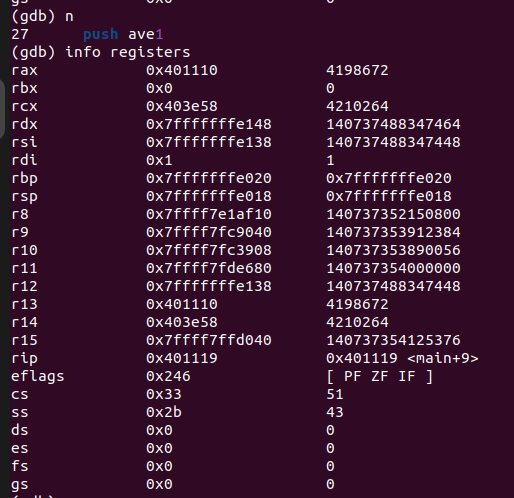514x498 pixels.
Task: Click the rdx hex value 0x7fffffffe148
Action: tap(209, 124)
